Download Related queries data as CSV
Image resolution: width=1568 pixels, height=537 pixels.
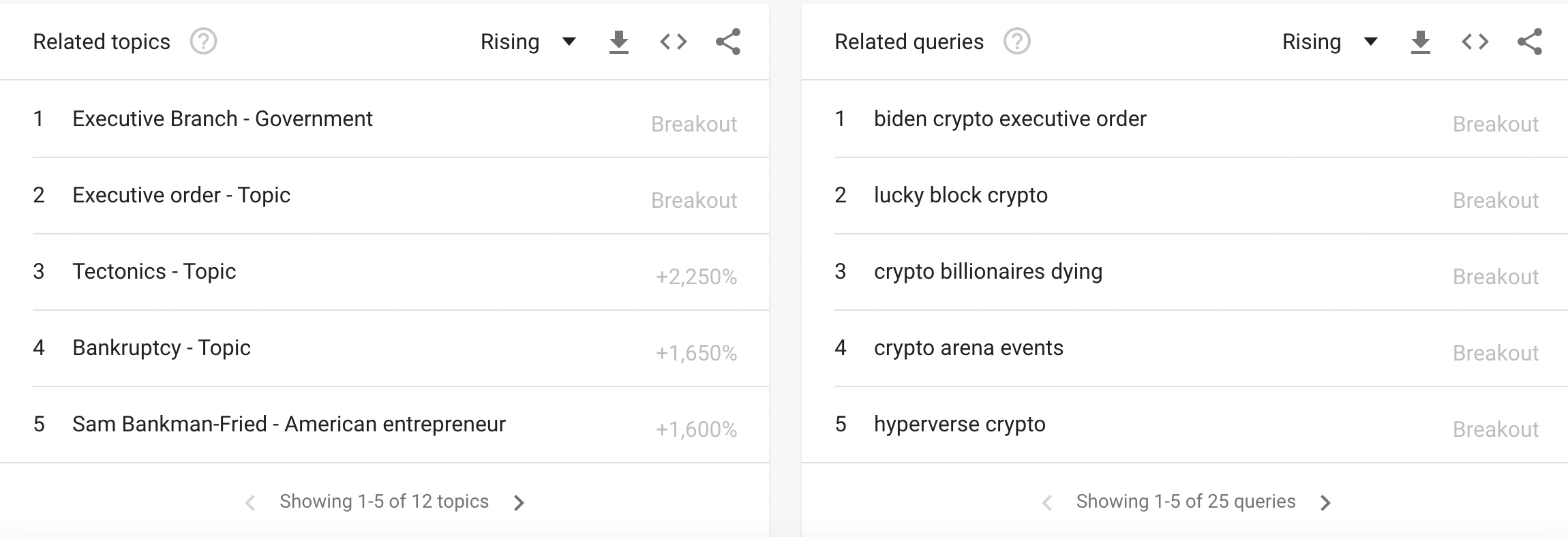coord(1420,42)
